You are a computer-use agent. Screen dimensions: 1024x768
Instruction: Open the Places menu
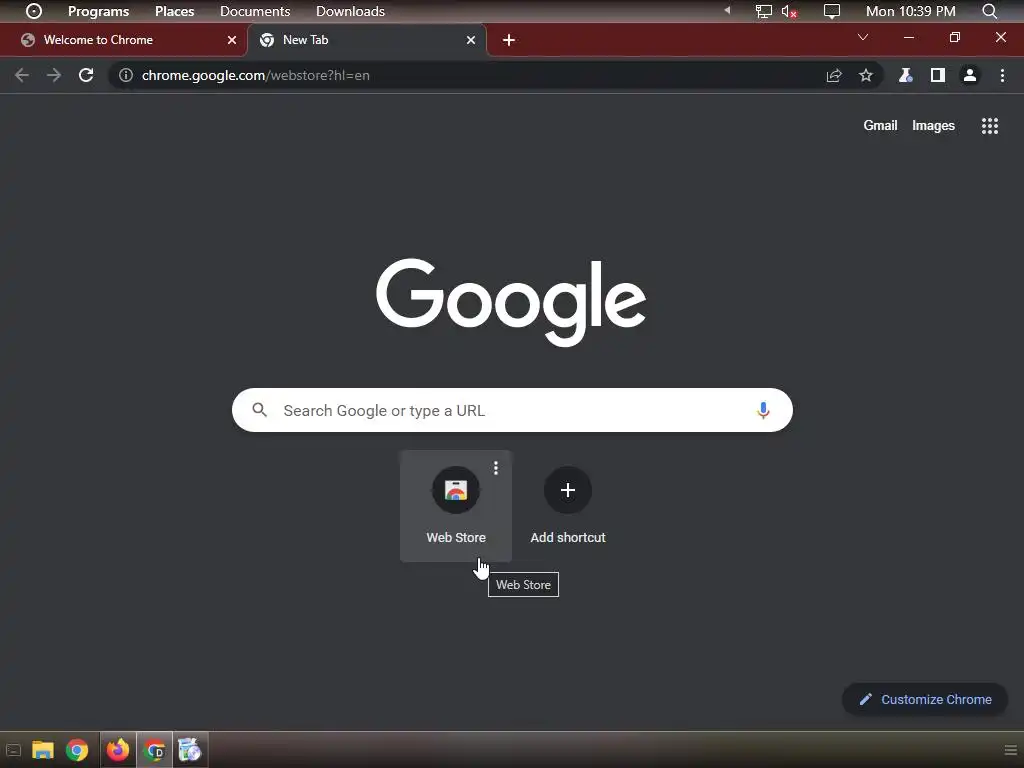pyautogui.click(x=174, y=11)
